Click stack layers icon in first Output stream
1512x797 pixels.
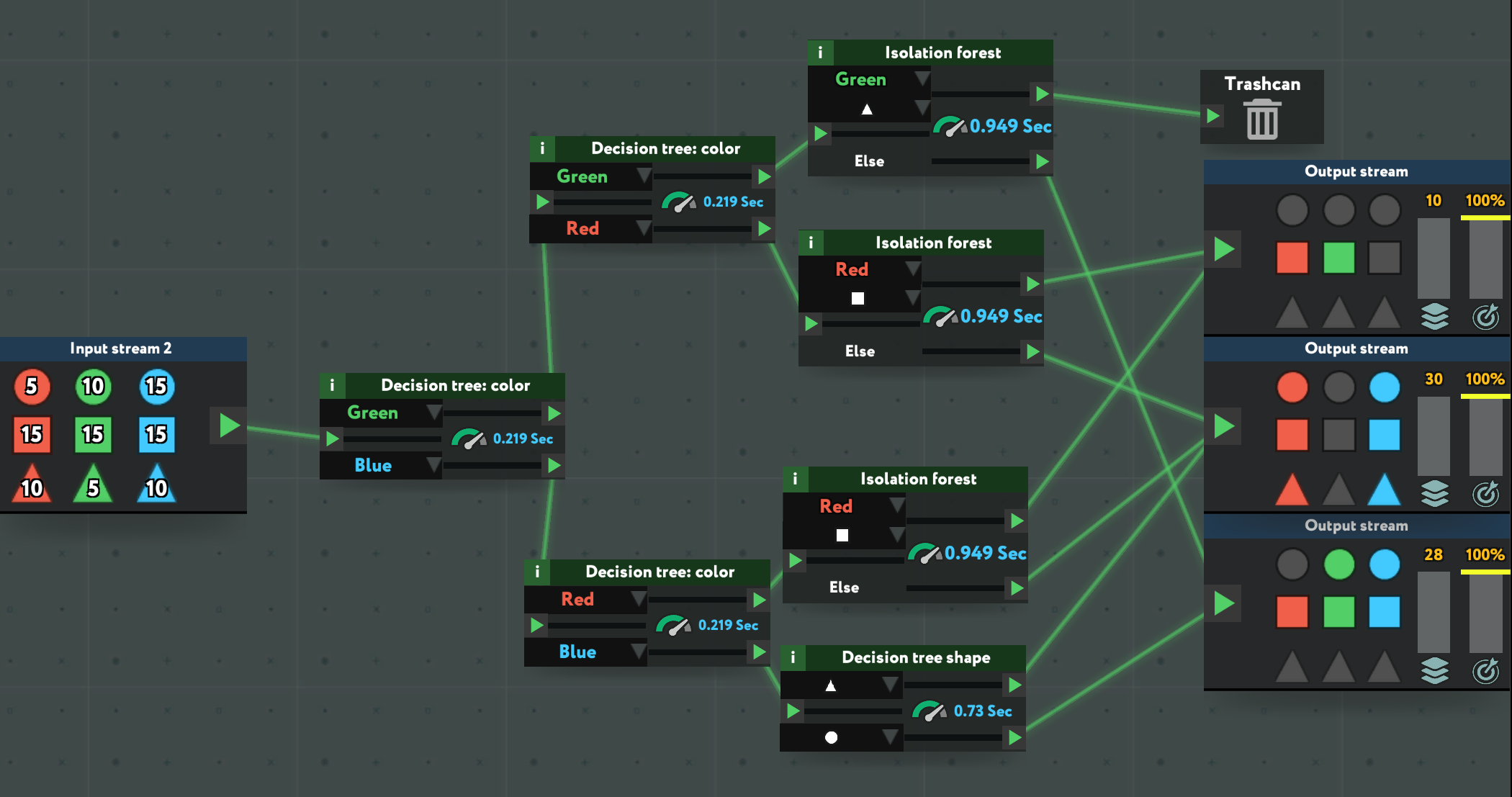click(1434, 316)
